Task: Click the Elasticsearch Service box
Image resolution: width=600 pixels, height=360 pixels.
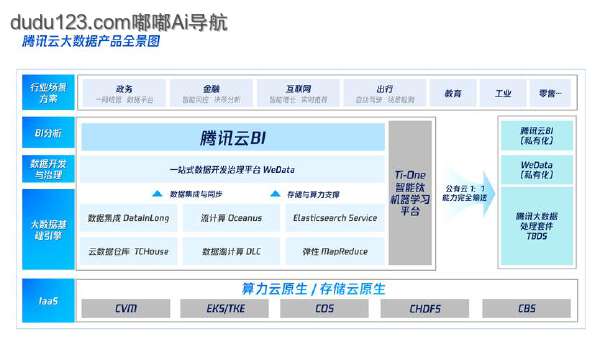Action: click(x=335, y=218)
